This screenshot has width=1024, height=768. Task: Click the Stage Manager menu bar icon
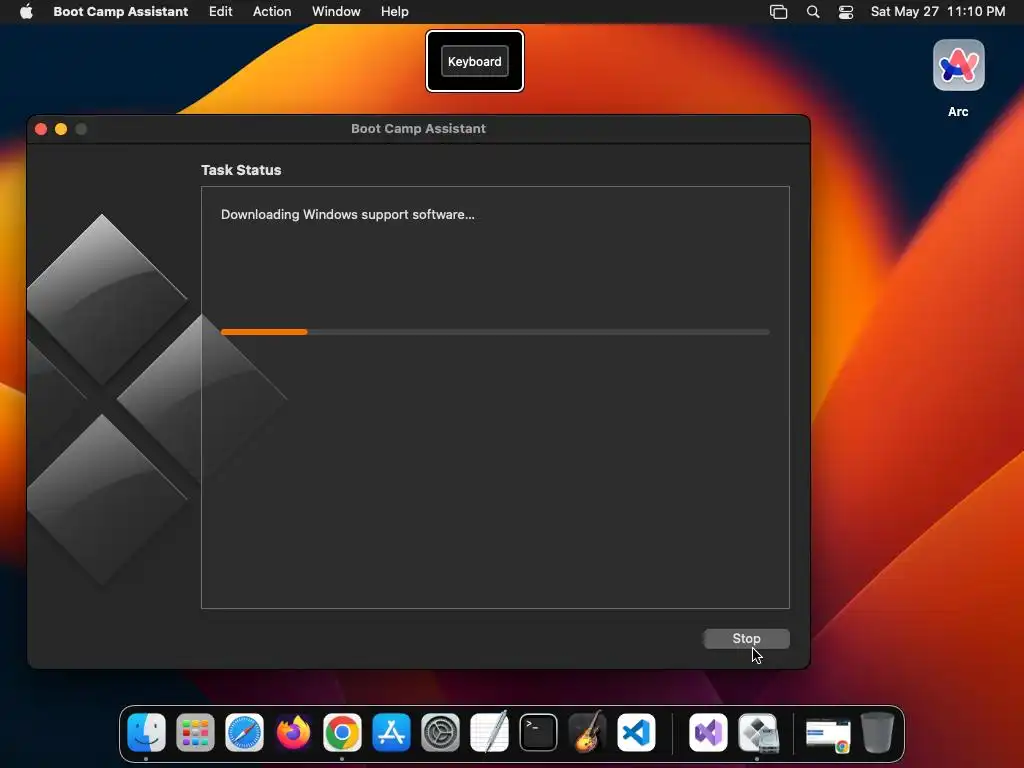(x=778, y=12)
